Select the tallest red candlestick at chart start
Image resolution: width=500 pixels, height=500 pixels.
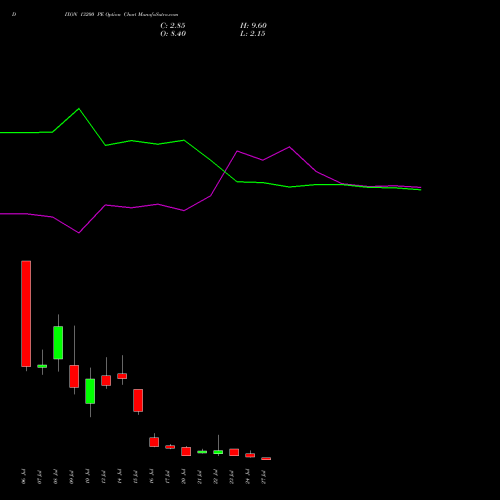(x=26, y=314)
